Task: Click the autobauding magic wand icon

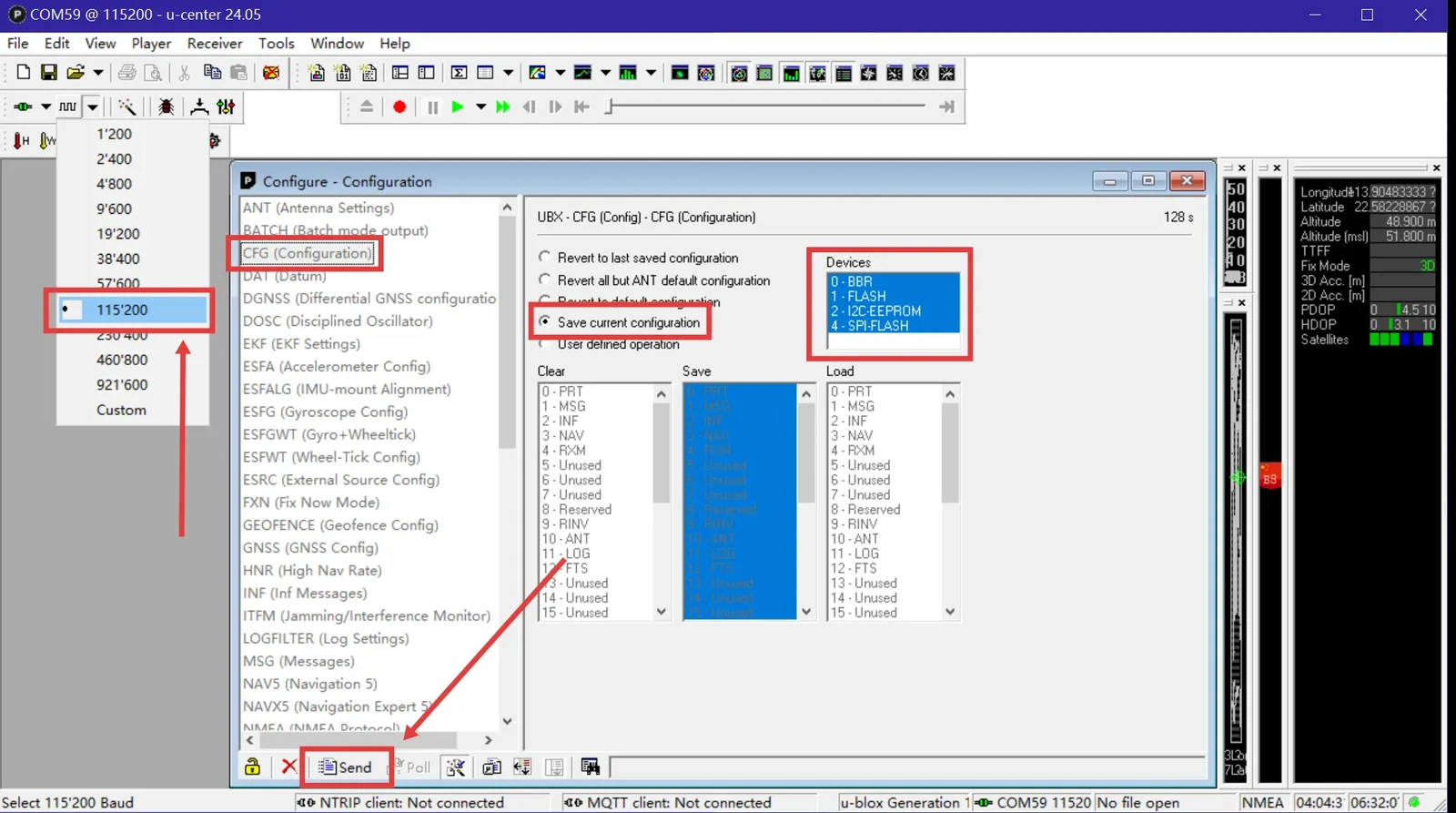Action: coord(127,107)
